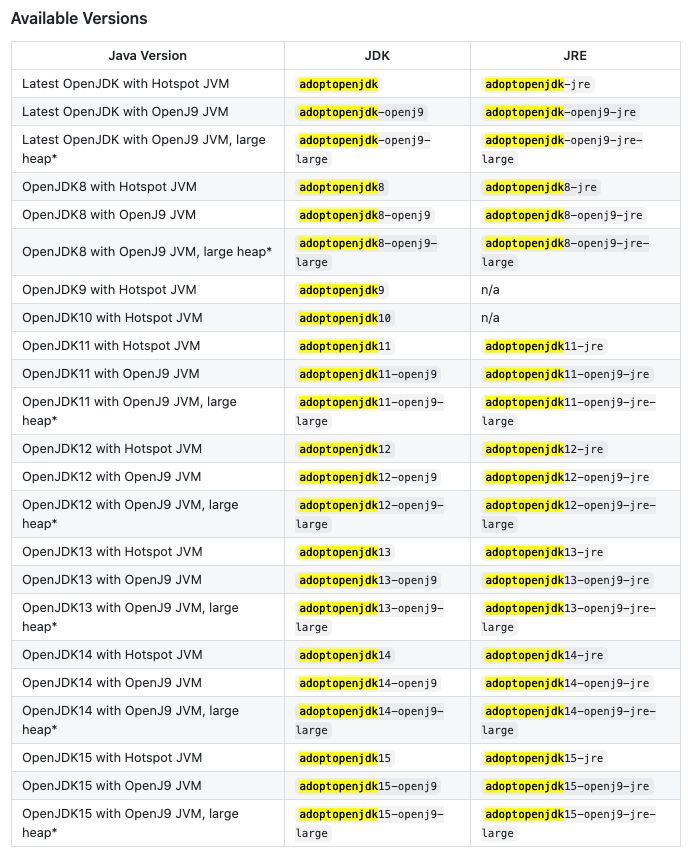This screenshot has height=860, width=694.
Task: Select 'OpenJDK12 with Hotspot JVM' row label
Action: pyautogui.click(x=112, y=449)
